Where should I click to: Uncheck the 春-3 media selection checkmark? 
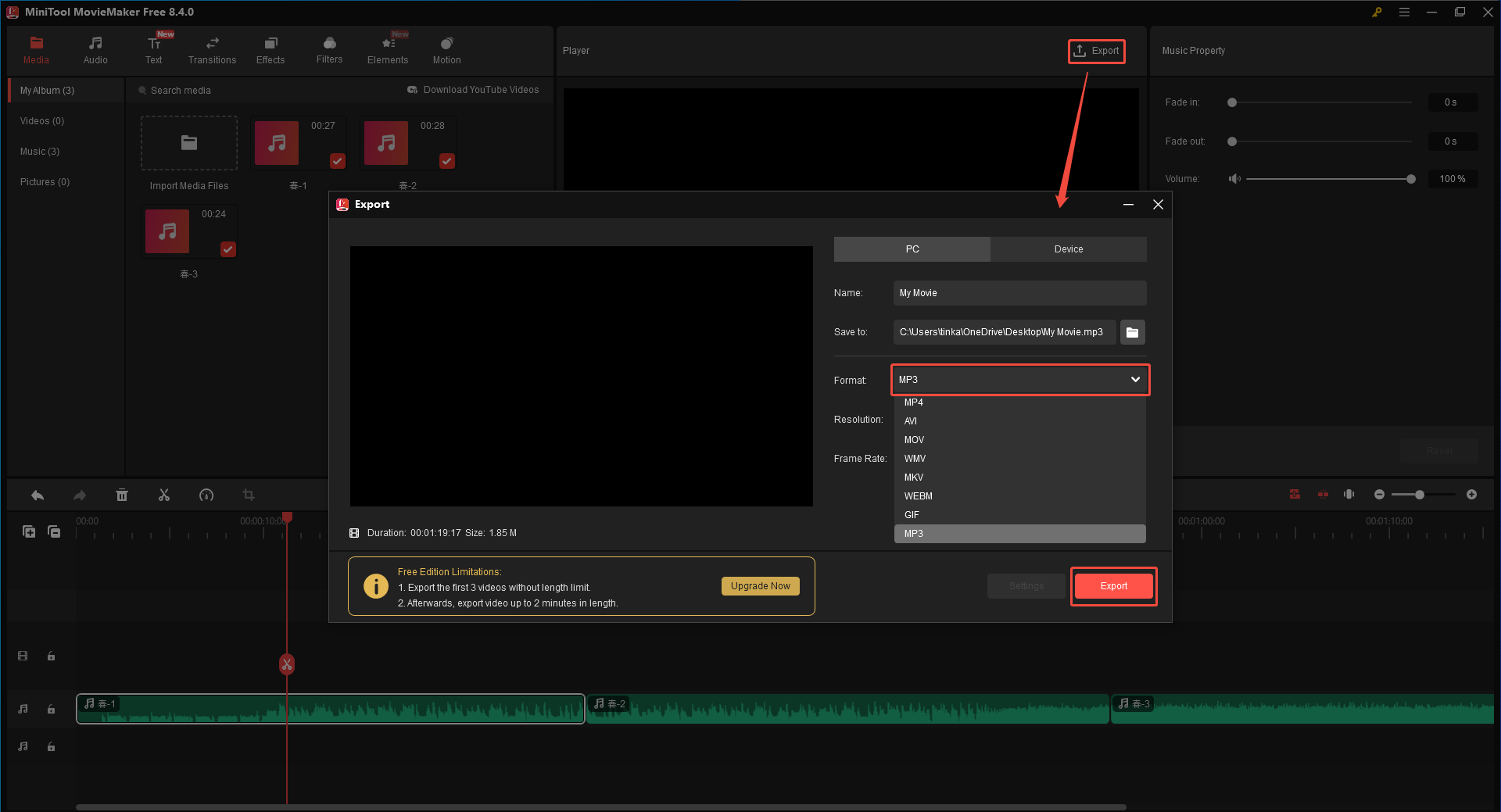[x=227, y=249]
